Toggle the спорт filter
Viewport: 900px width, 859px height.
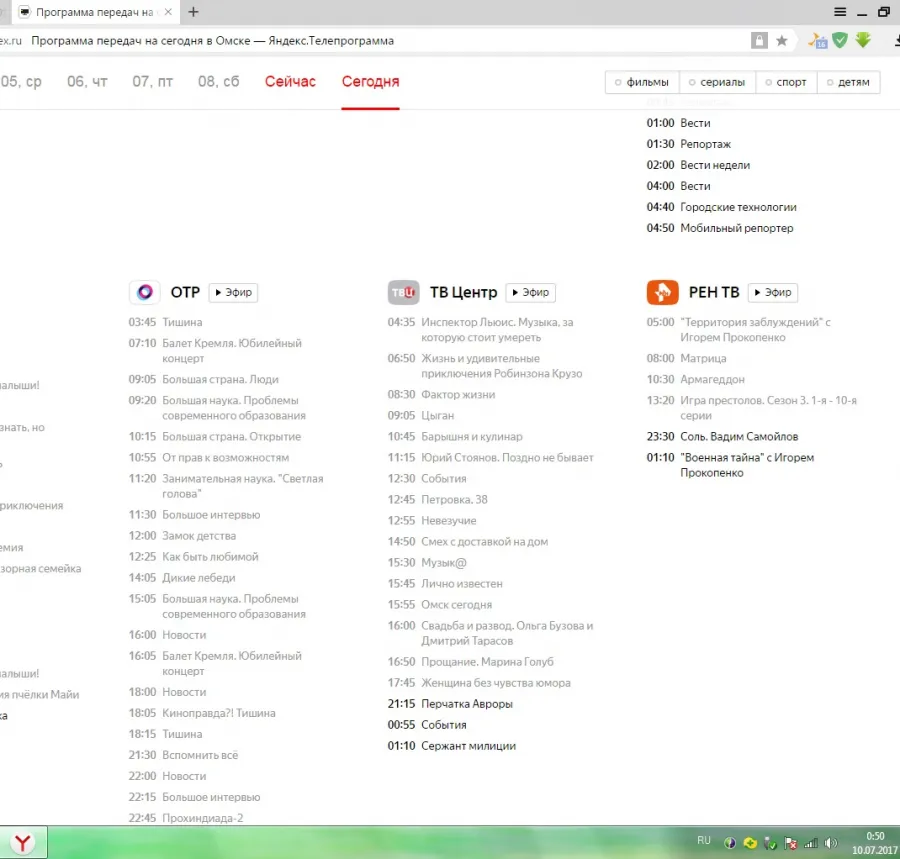(x=786, y=82)
